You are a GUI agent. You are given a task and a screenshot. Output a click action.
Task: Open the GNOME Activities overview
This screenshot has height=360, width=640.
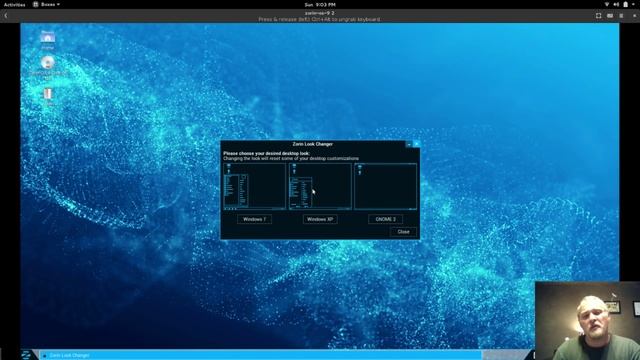(x=14, y=4)
